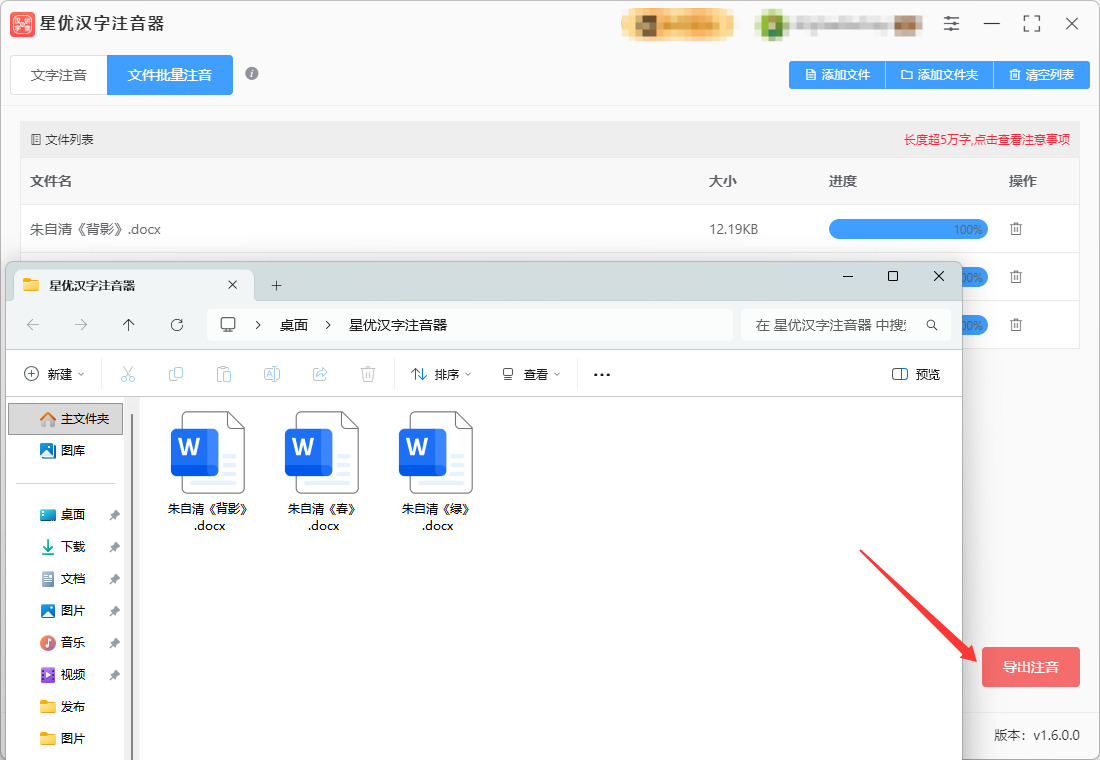The height and width of the screenshot is (760, 1100).
Task: Open the 长度超5万字 notice link
Action: click(986, 140)
